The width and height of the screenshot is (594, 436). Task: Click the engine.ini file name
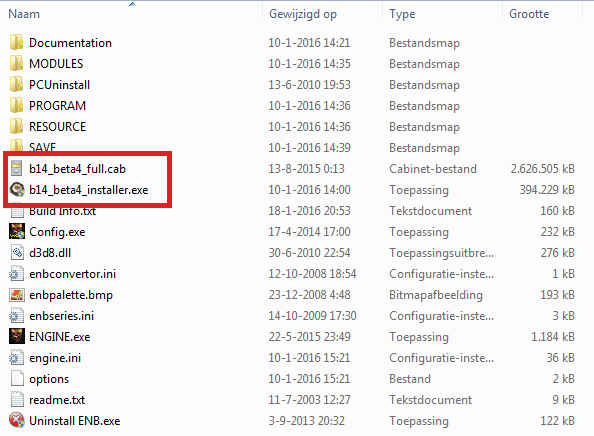pos(55,358)
